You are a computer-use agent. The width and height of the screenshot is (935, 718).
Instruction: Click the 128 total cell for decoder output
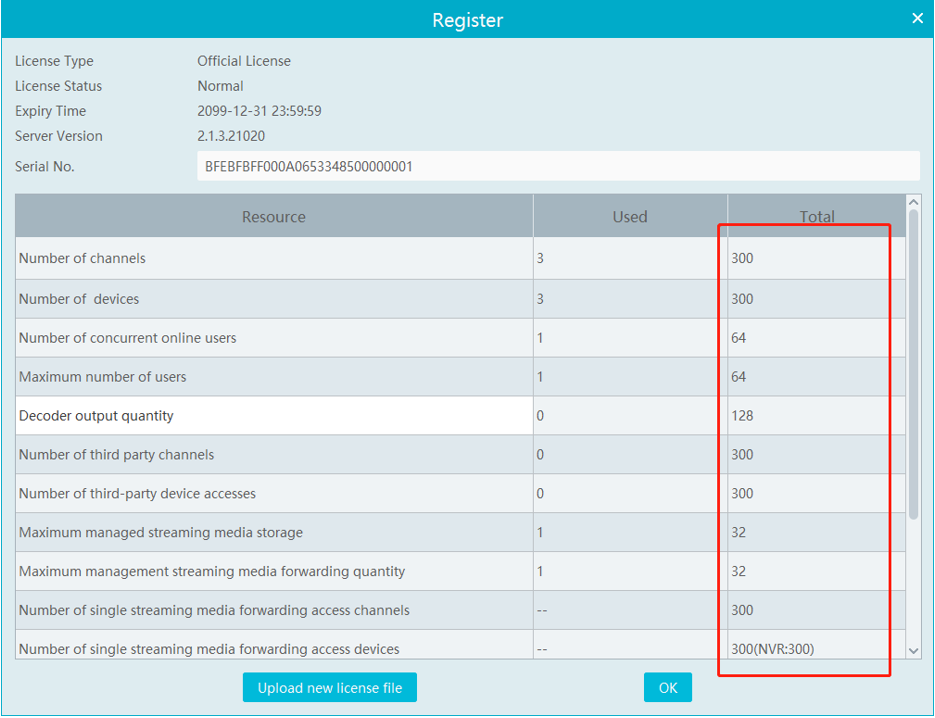click(742, 416)
